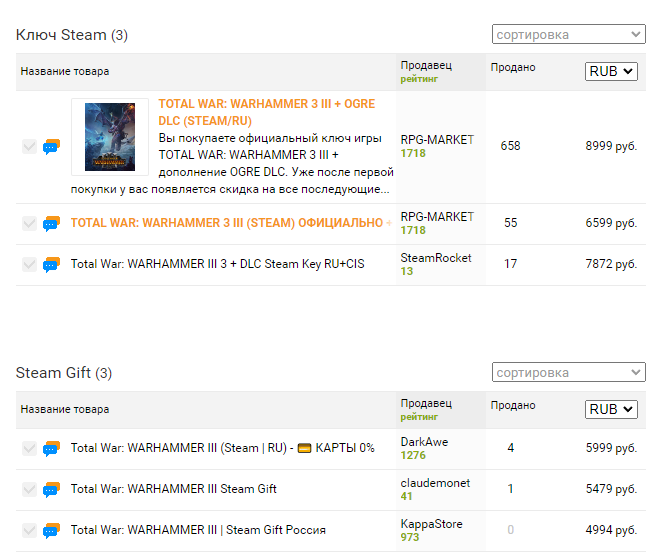Click chat icon next to SteamRocket listing
Screen dimensions: 659x559
51,265
